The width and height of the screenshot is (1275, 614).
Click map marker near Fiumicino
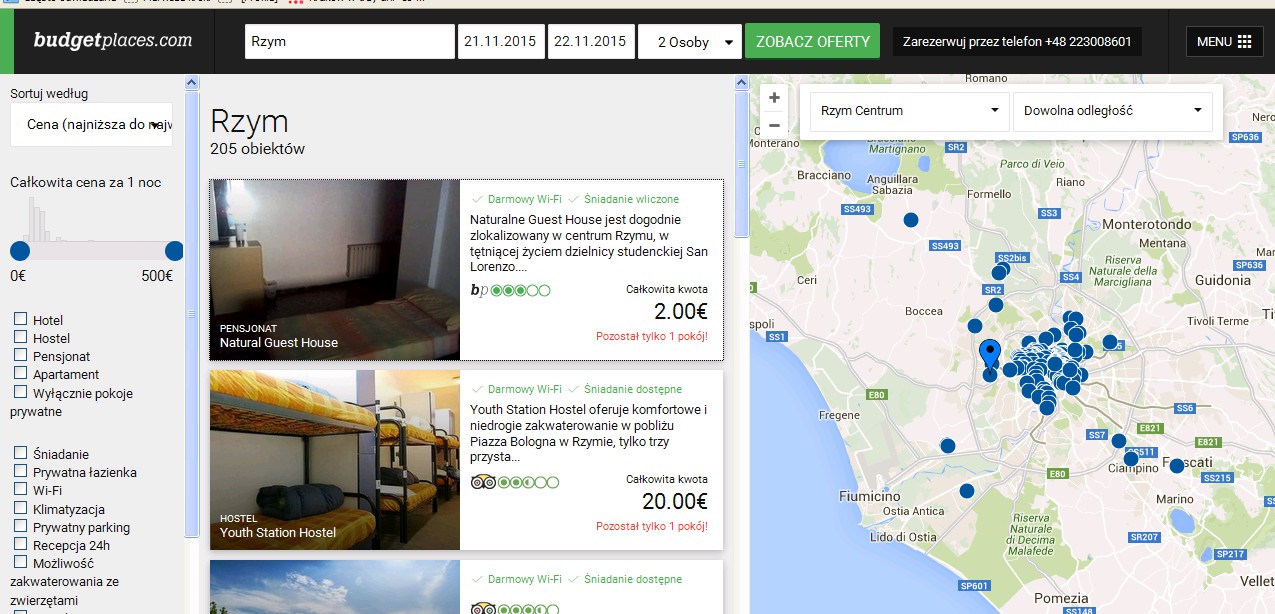click(966, 491)
